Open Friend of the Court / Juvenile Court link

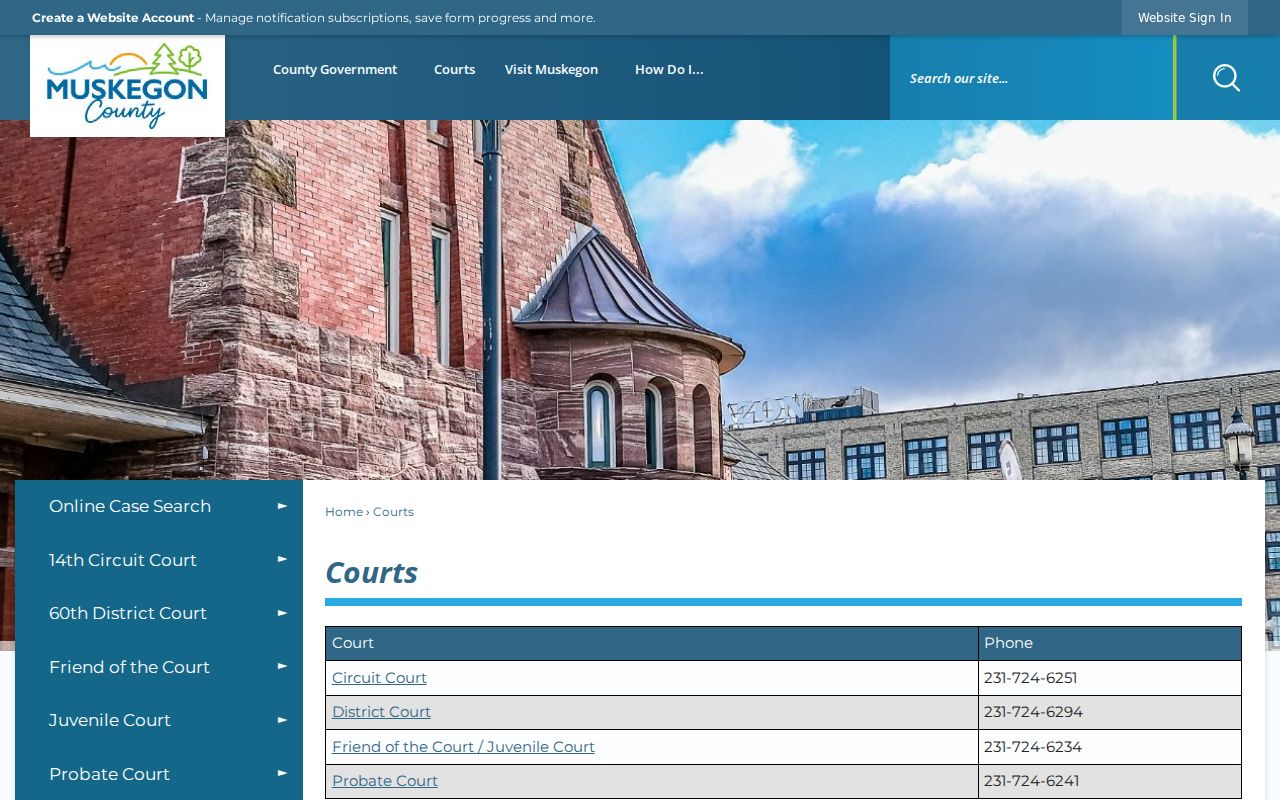(x=463, y=746)
